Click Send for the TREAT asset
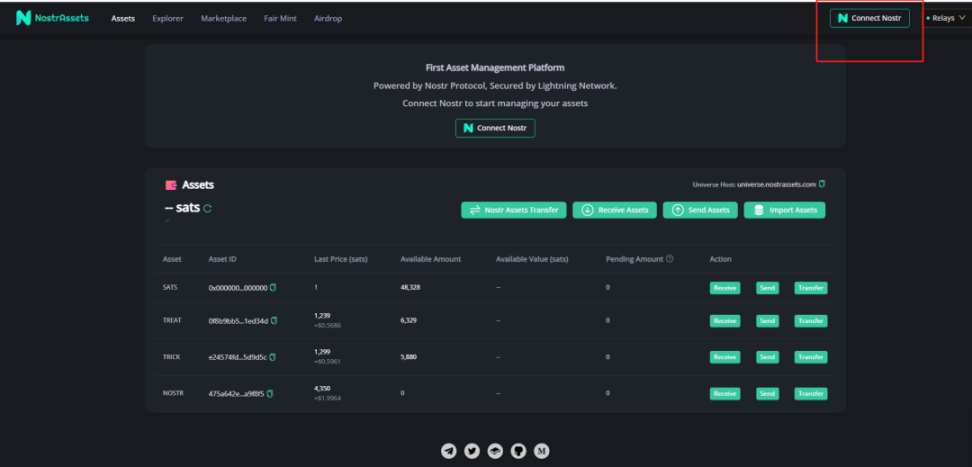The height and width of the screenshot is (467, 972). point(767,321)
